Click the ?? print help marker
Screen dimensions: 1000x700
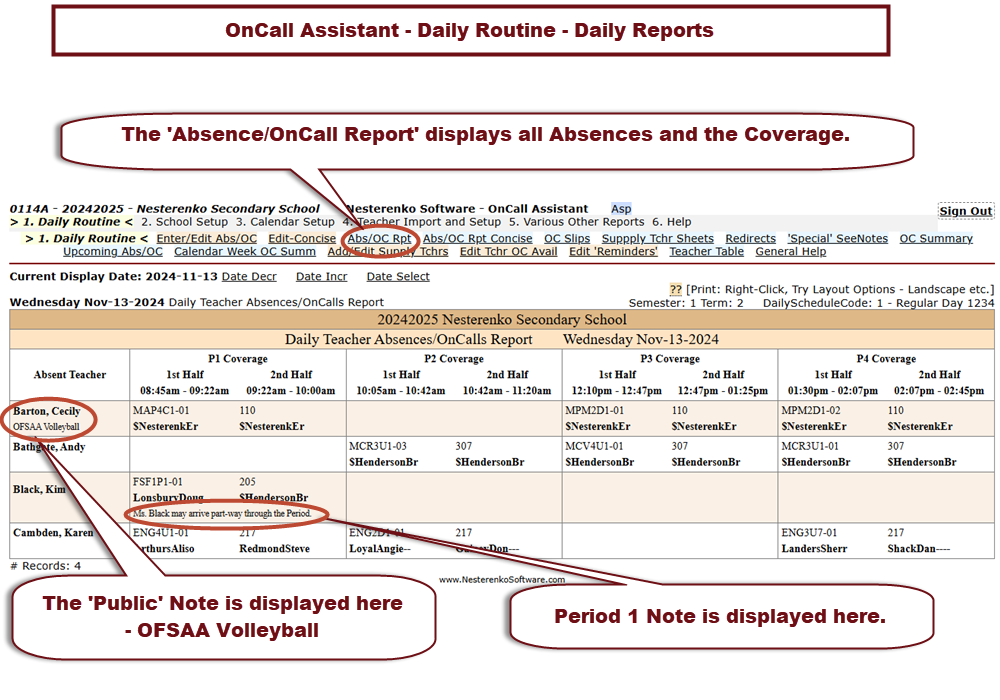click(676, 289)
